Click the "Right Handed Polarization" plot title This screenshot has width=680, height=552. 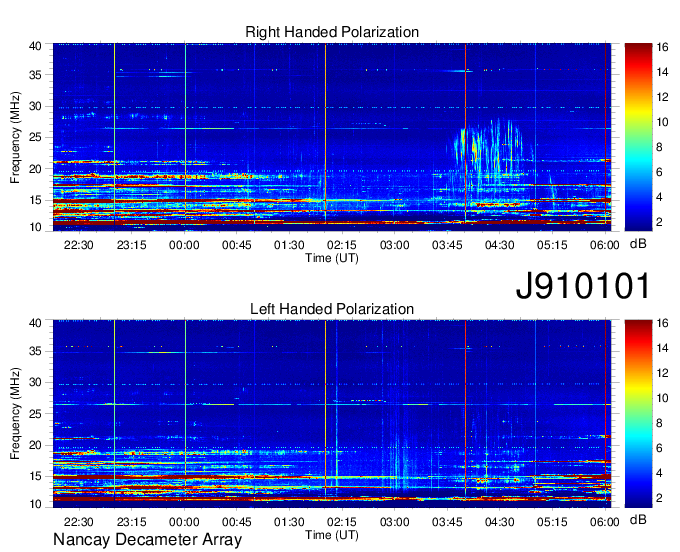click(332, 32)
